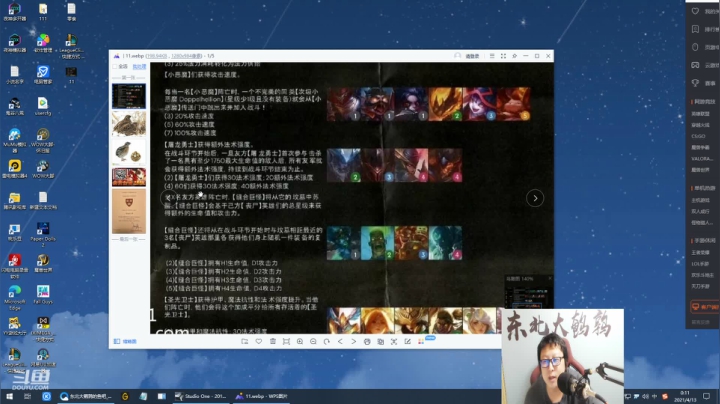The width and height of the screenshot is (720, 404).
Task: Click the copy icon in viewer toolbar
Action: [x=381, y=341]
